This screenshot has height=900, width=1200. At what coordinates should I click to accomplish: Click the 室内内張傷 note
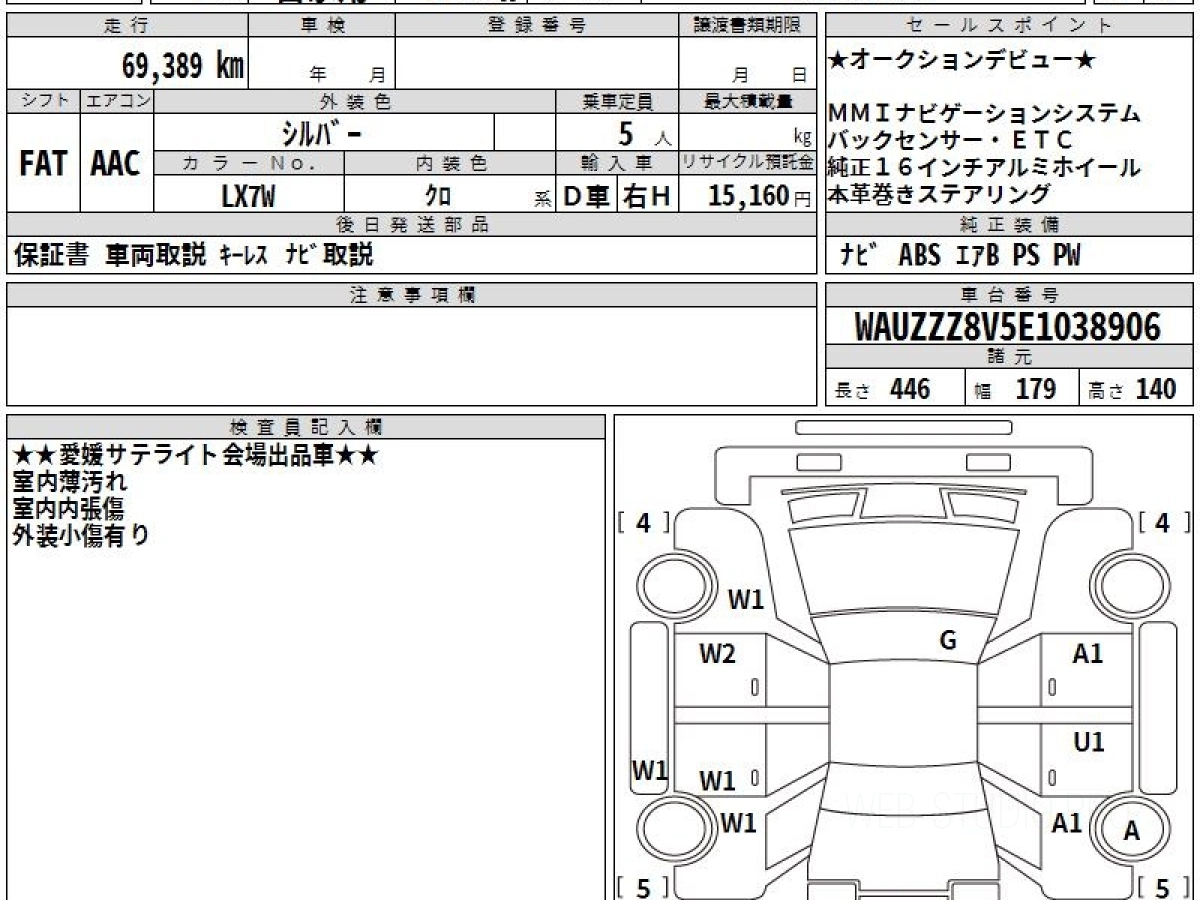70,509
